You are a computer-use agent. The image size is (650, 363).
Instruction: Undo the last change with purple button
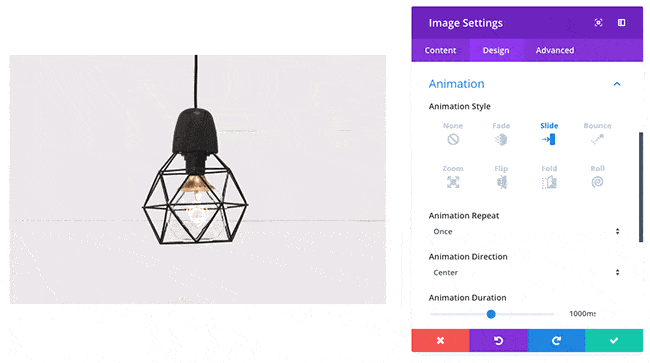point(498,340)
